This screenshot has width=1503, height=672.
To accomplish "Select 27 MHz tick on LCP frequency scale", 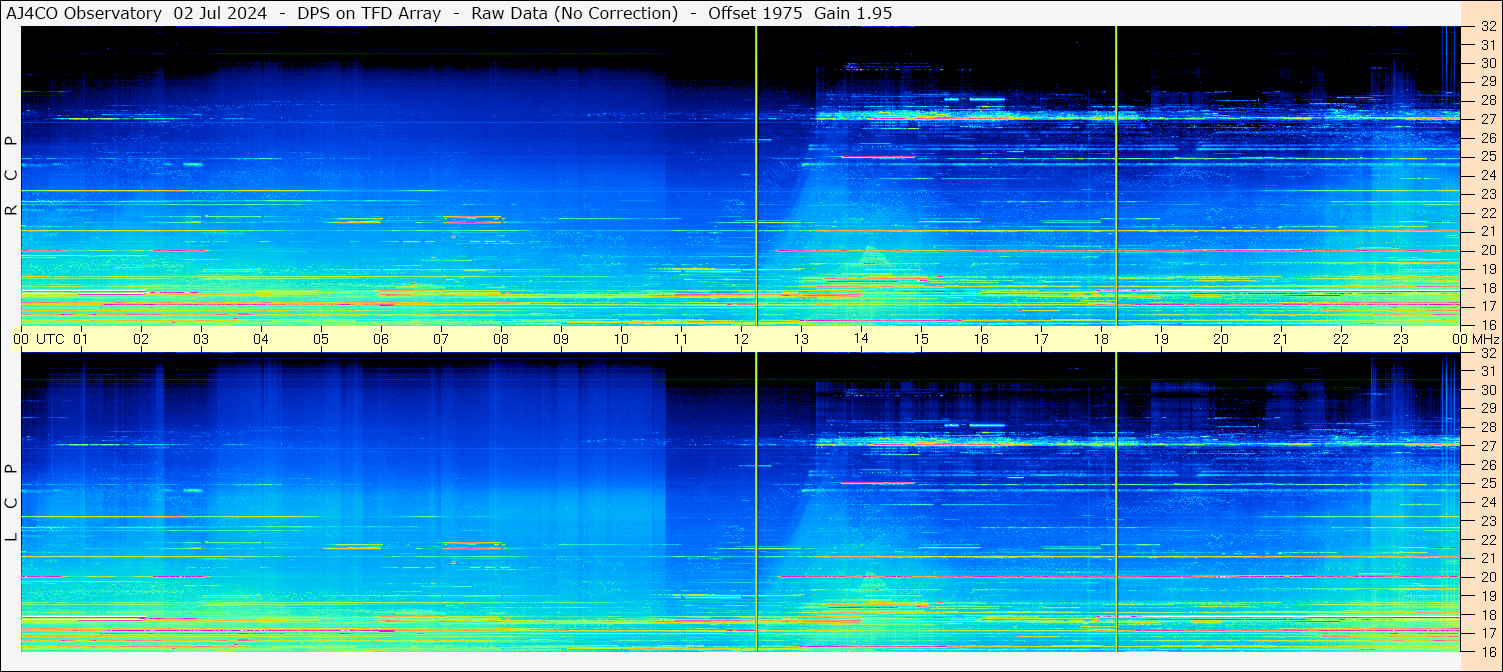I will pyautogui.click(x=1488, y=446).
